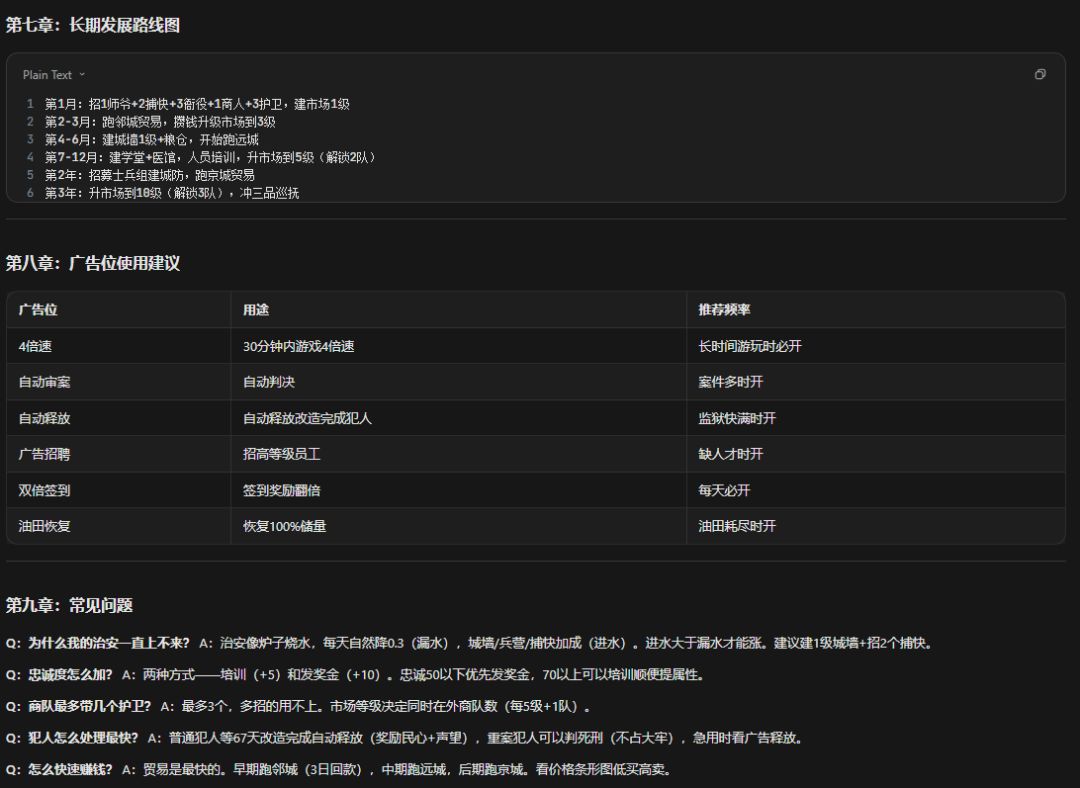Click the 推荐频率 column header
This screenshot has width=1080, height=788.
pyautogui.click(x=876, y=309)
